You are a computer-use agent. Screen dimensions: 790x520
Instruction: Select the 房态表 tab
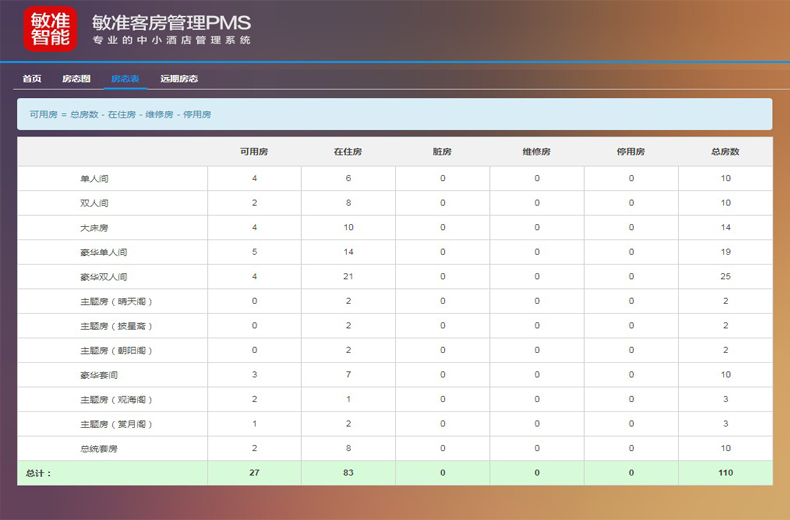tap(125, 78)
